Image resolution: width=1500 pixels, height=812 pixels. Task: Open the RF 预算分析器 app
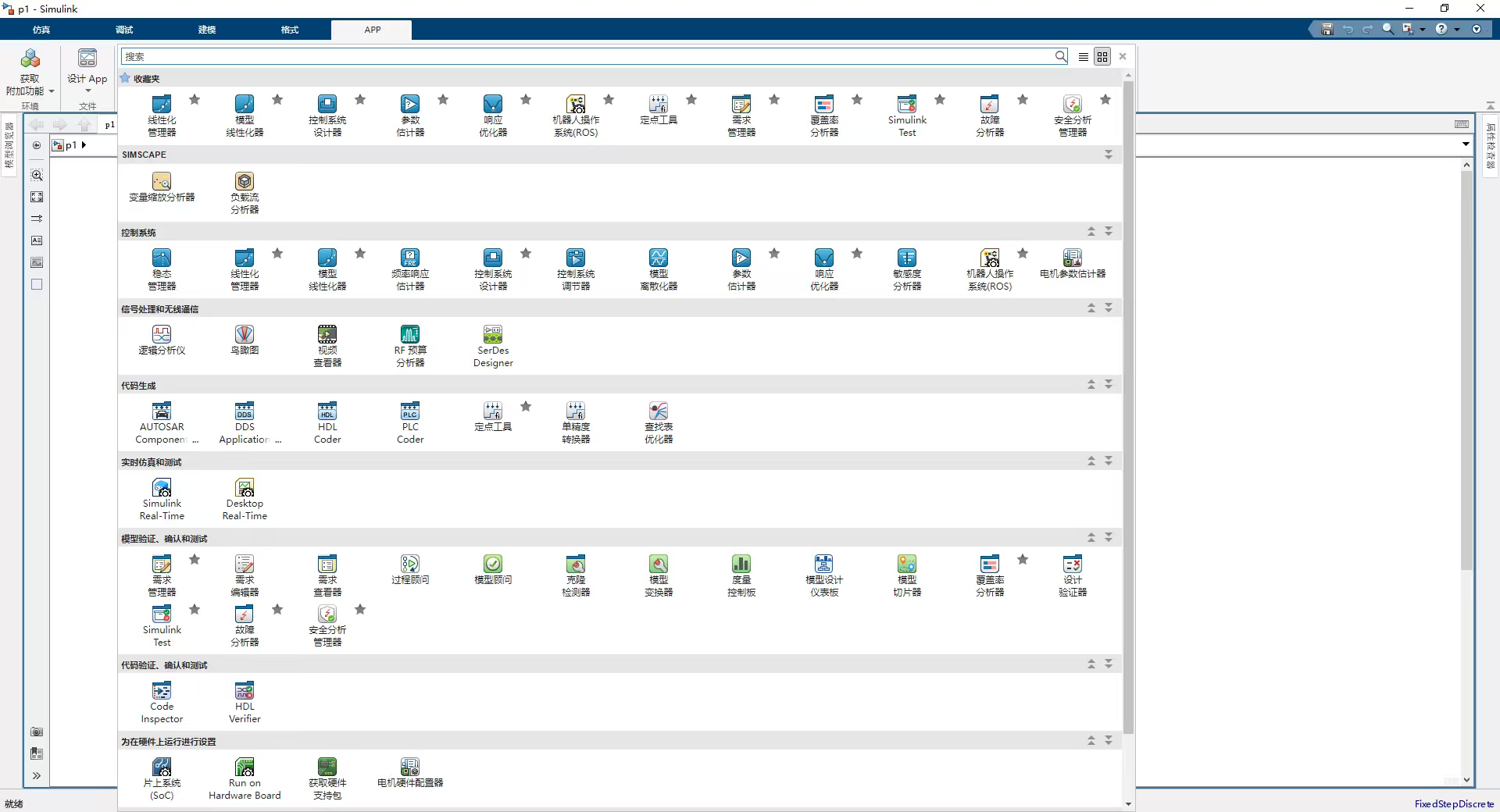tap(410, 347)
